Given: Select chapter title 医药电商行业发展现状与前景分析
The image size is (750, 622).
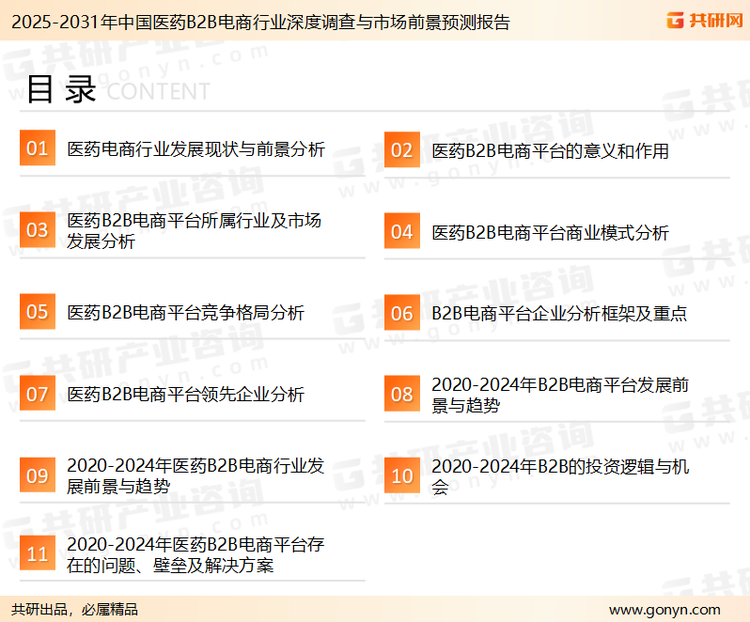Looking at the screenshot, I should (x=196, y=149).
